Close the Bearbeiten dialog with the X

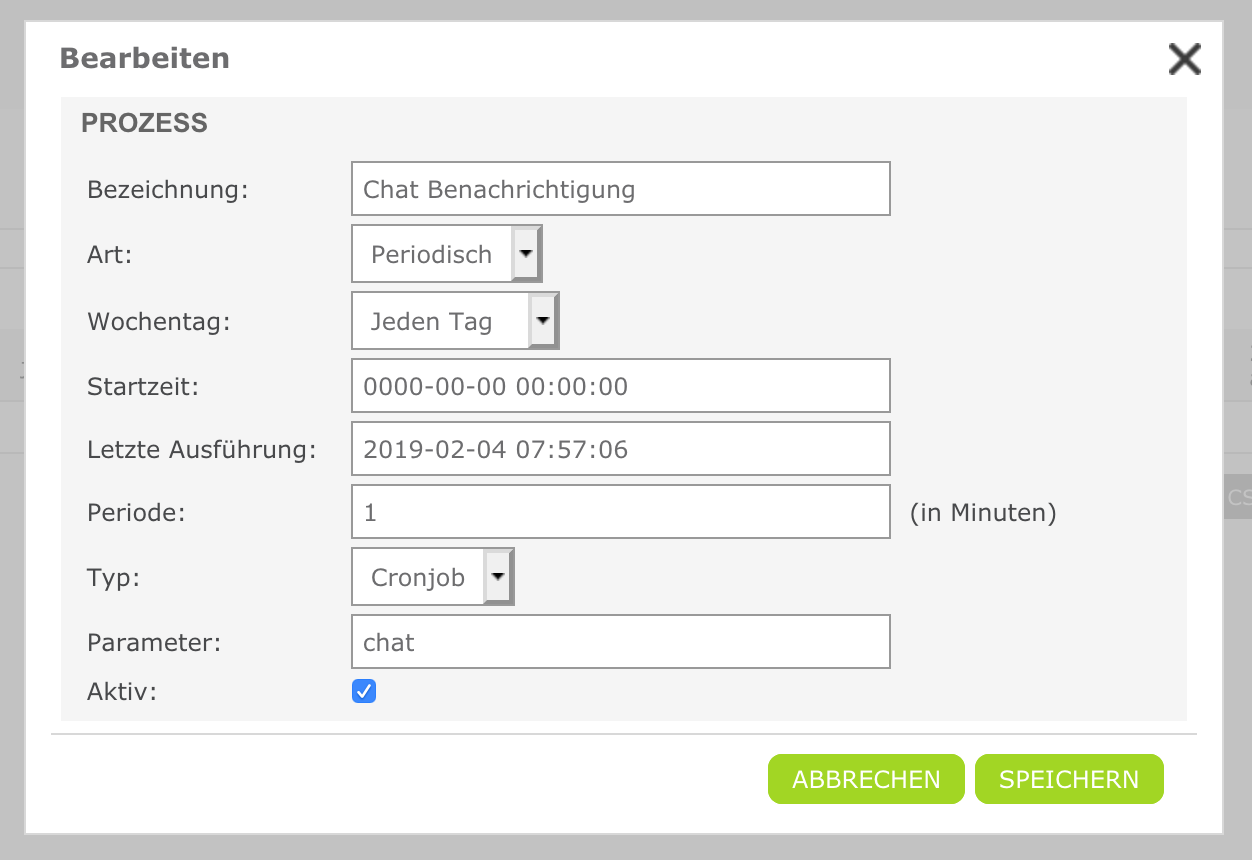1184,60
